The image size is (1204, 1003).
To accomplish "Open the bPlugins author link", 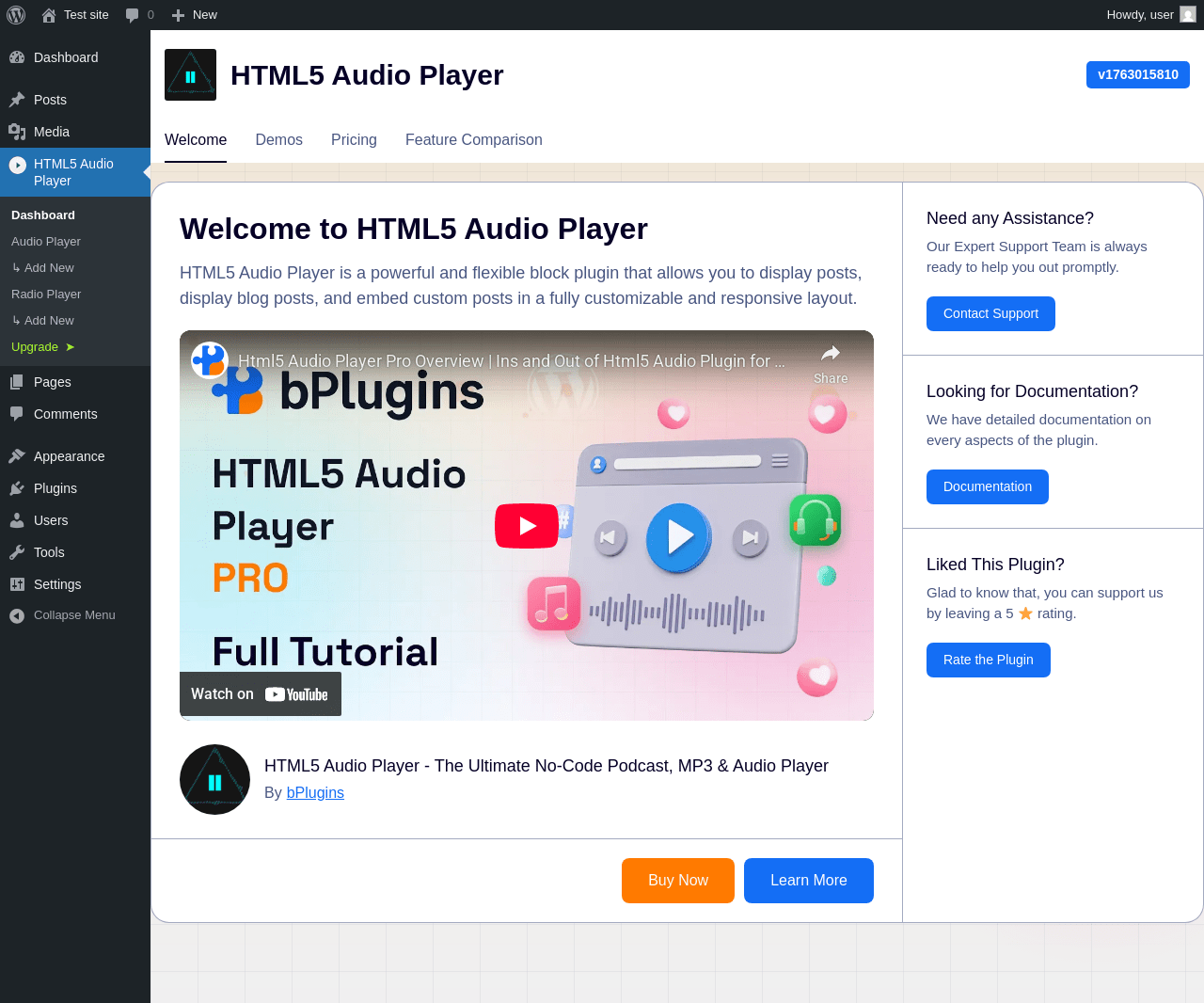I will click(x=315, y=793).
